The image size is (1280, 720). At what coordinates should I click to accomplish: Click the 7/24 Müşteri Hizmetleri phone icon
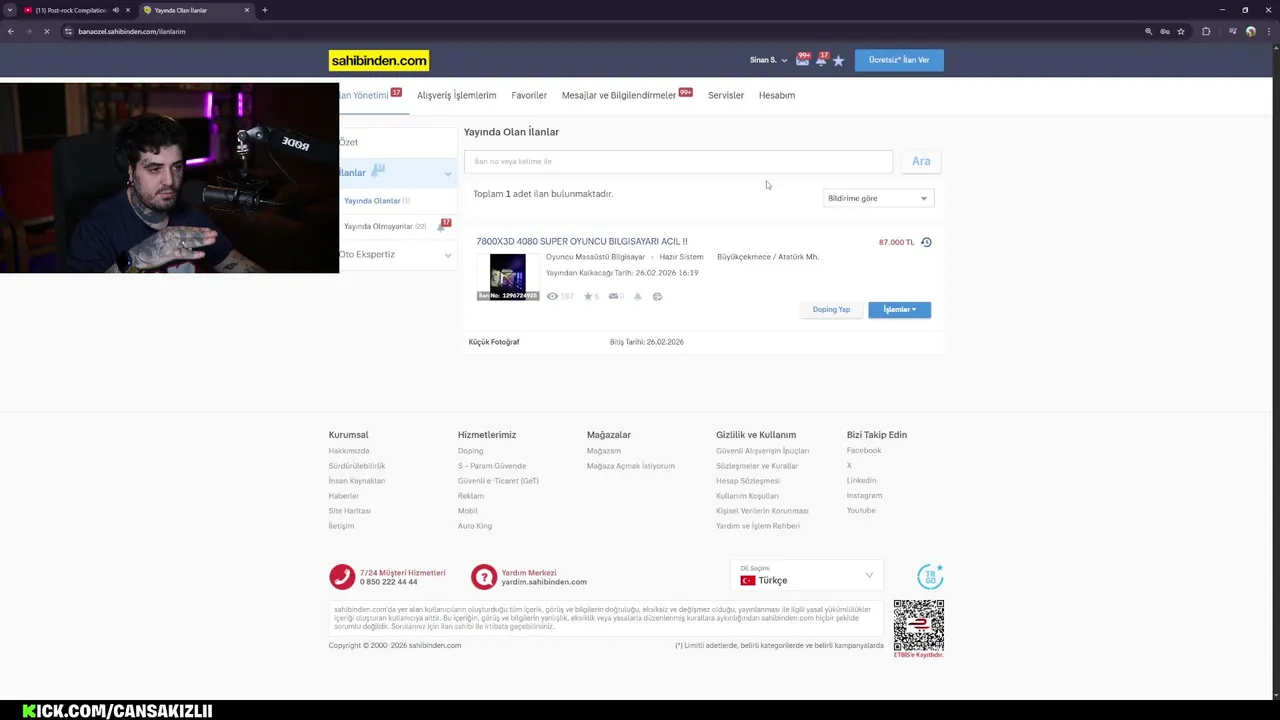pyautogui.click(x=342, y=577)
